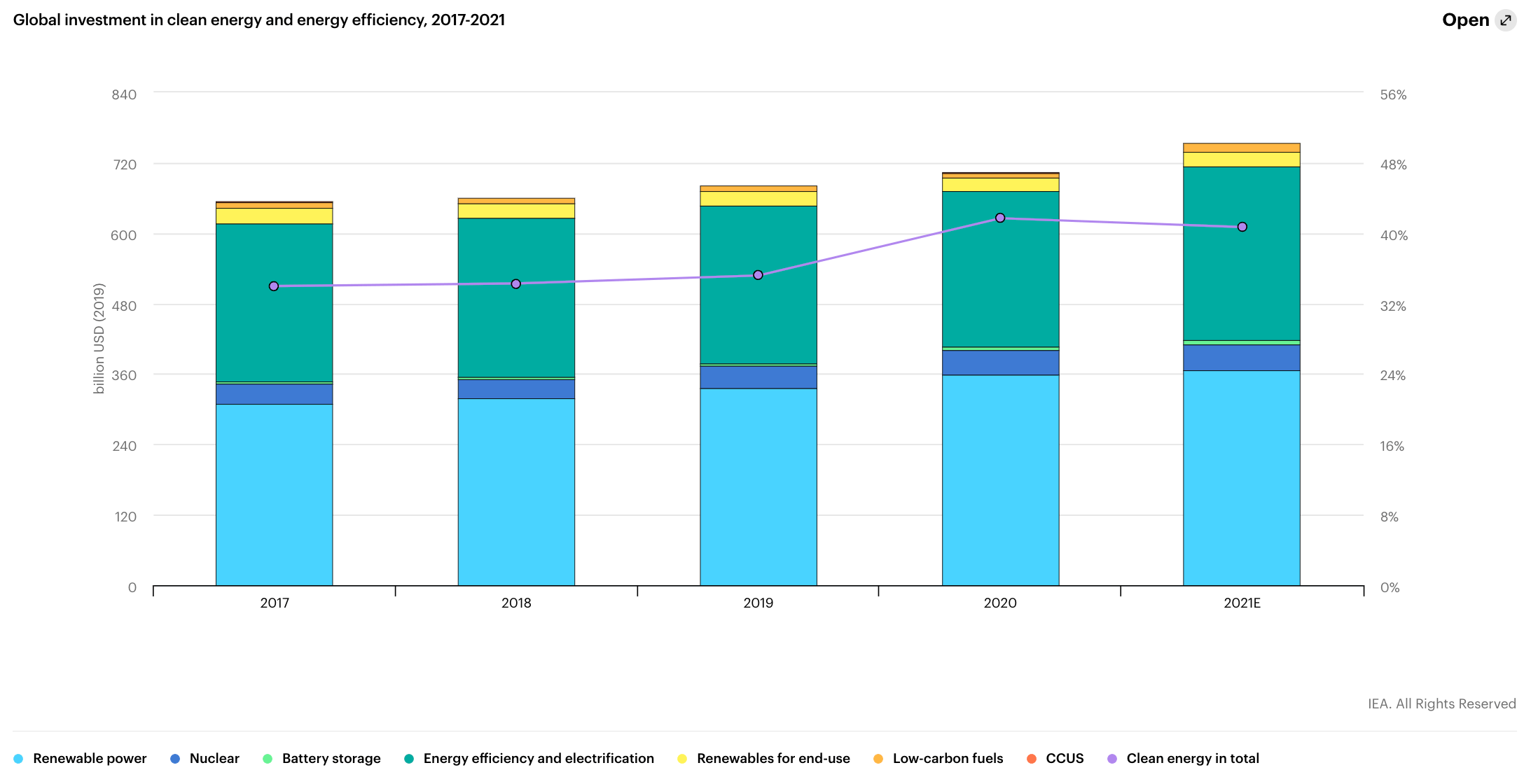
Task: Click the Open expand arrow icon
Action: [1505, 20]
